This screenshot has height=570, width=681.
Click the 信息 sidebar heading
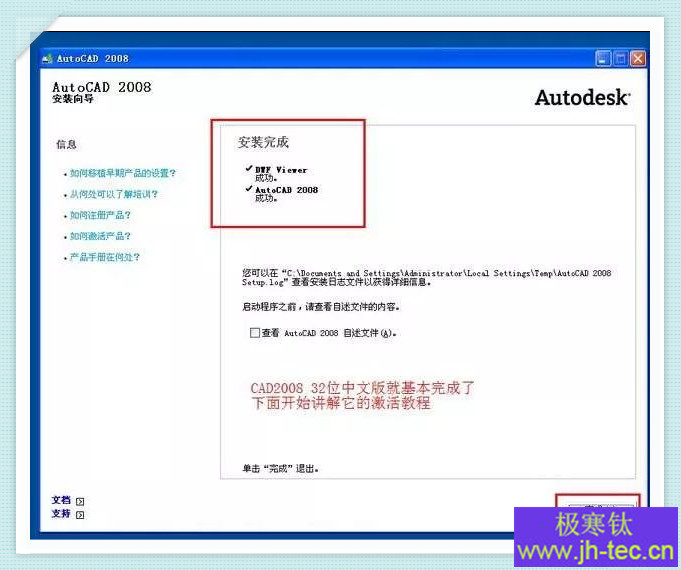pos(66,144)
